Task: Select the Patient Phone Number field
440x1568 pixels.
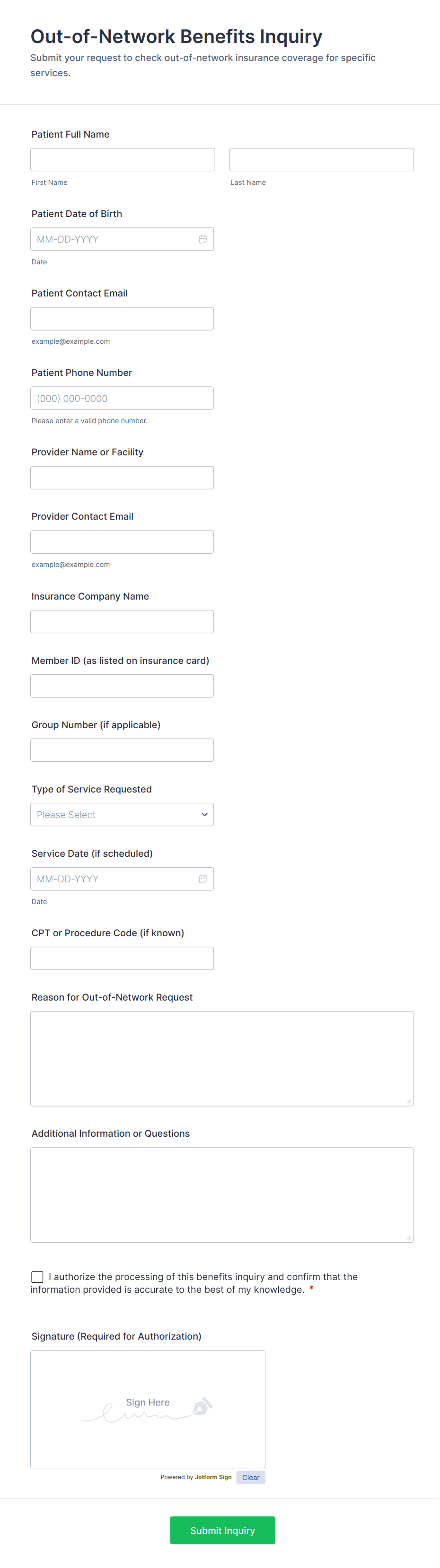Action: pos(122,398)
